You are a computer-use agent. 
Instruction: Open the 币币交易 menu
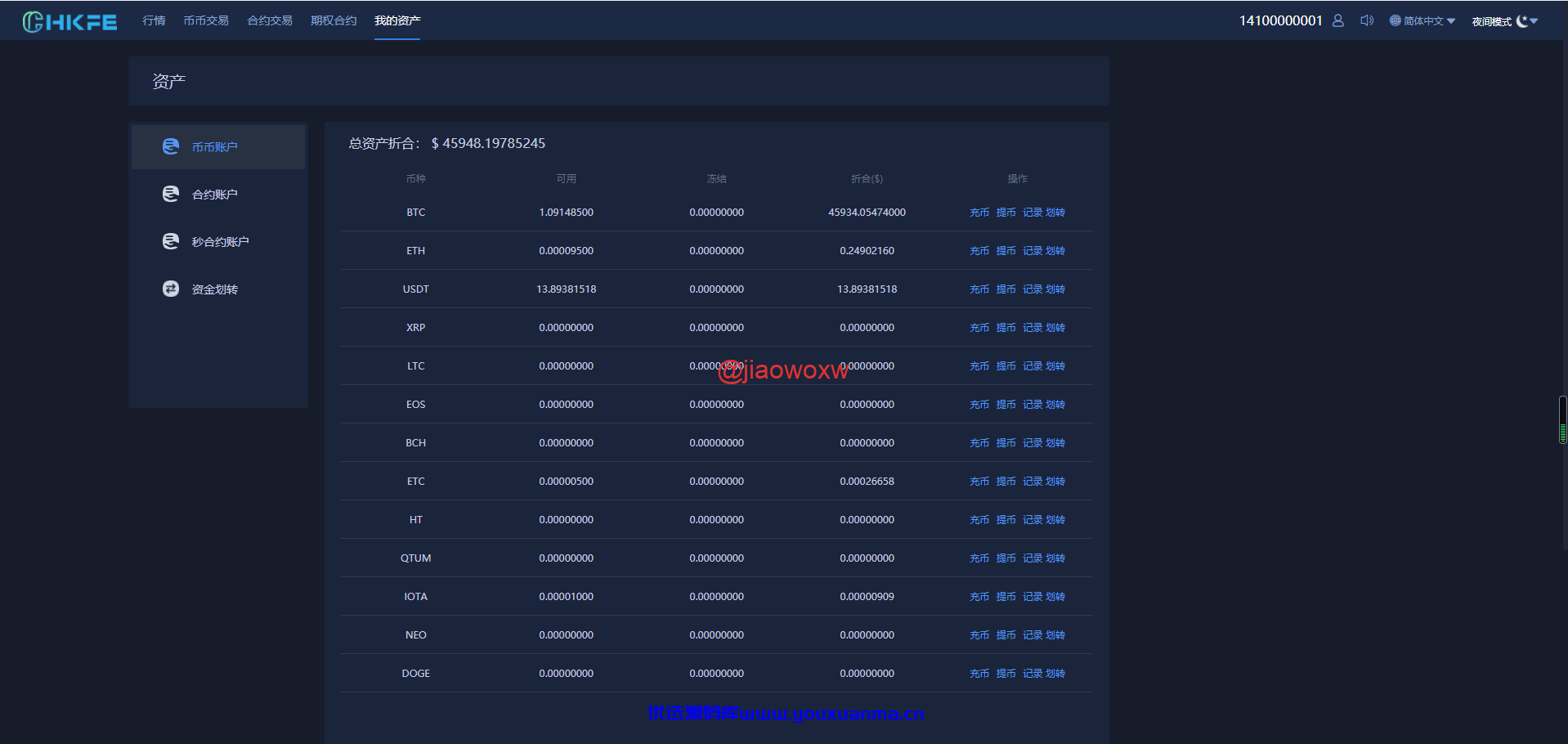click(206, 20)
